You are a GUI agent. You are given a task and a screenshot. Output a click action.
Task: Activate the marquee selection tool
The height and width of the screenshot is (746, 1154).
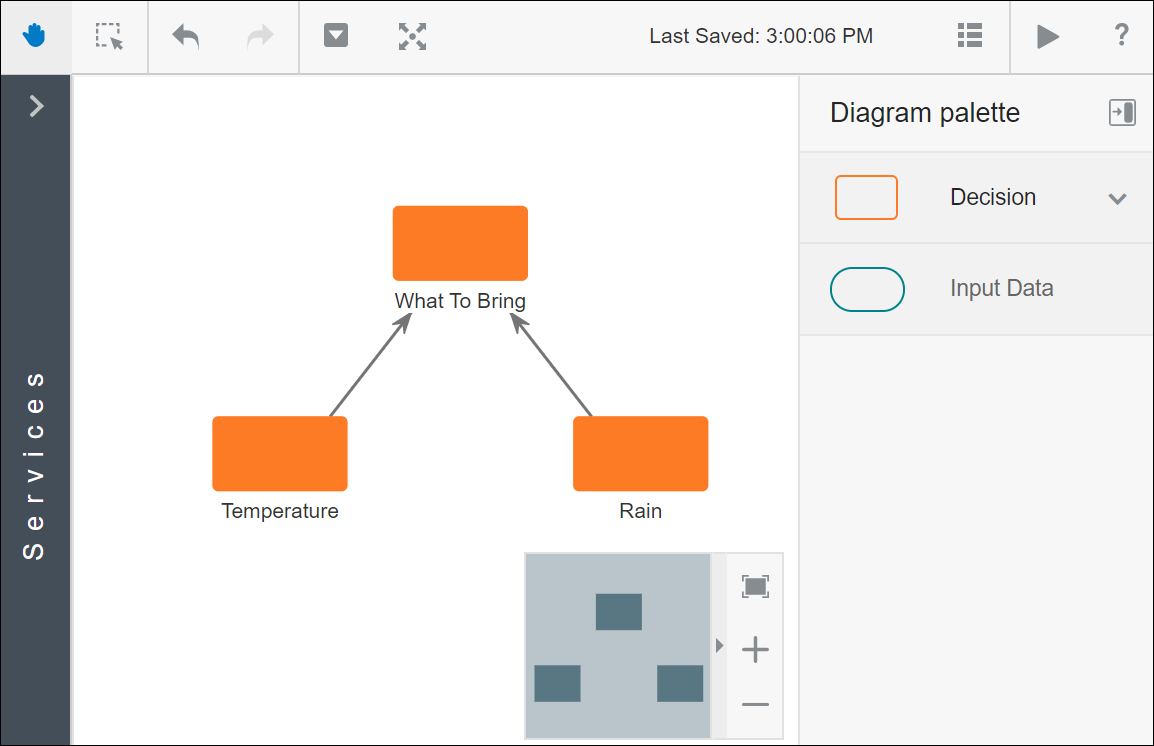(x=110, y=37)
